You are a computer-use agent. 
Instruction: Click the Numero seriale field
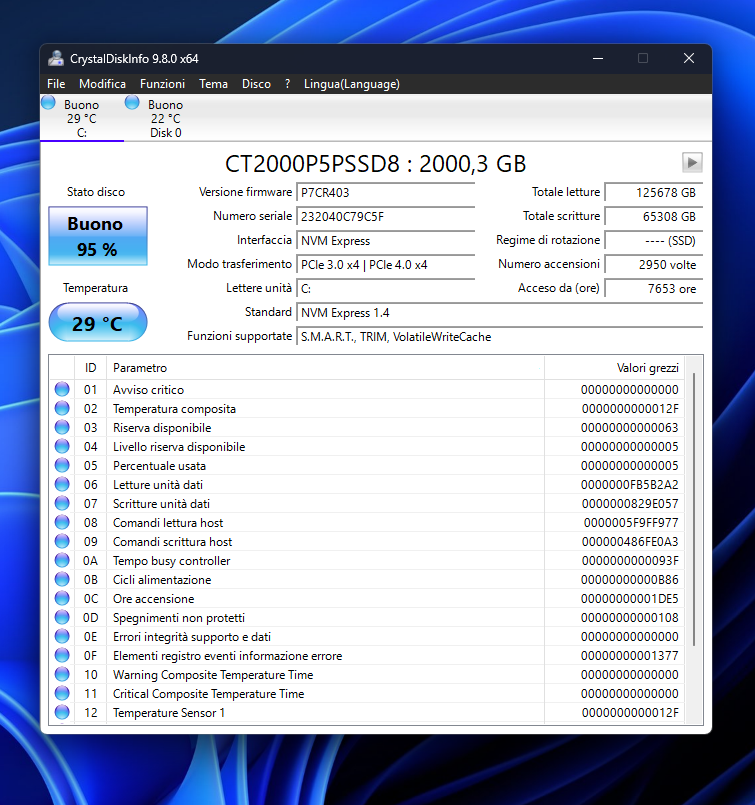385,217
